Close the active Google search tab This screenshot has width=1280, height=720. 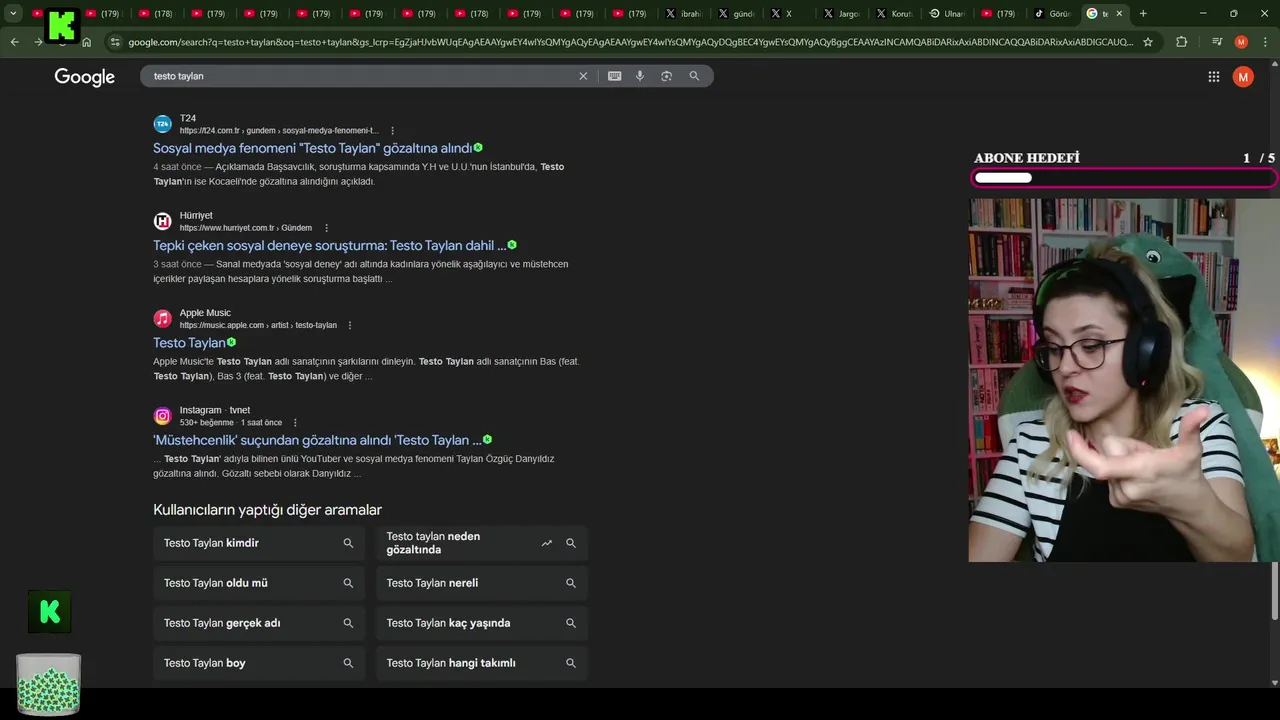point(1119,14)
